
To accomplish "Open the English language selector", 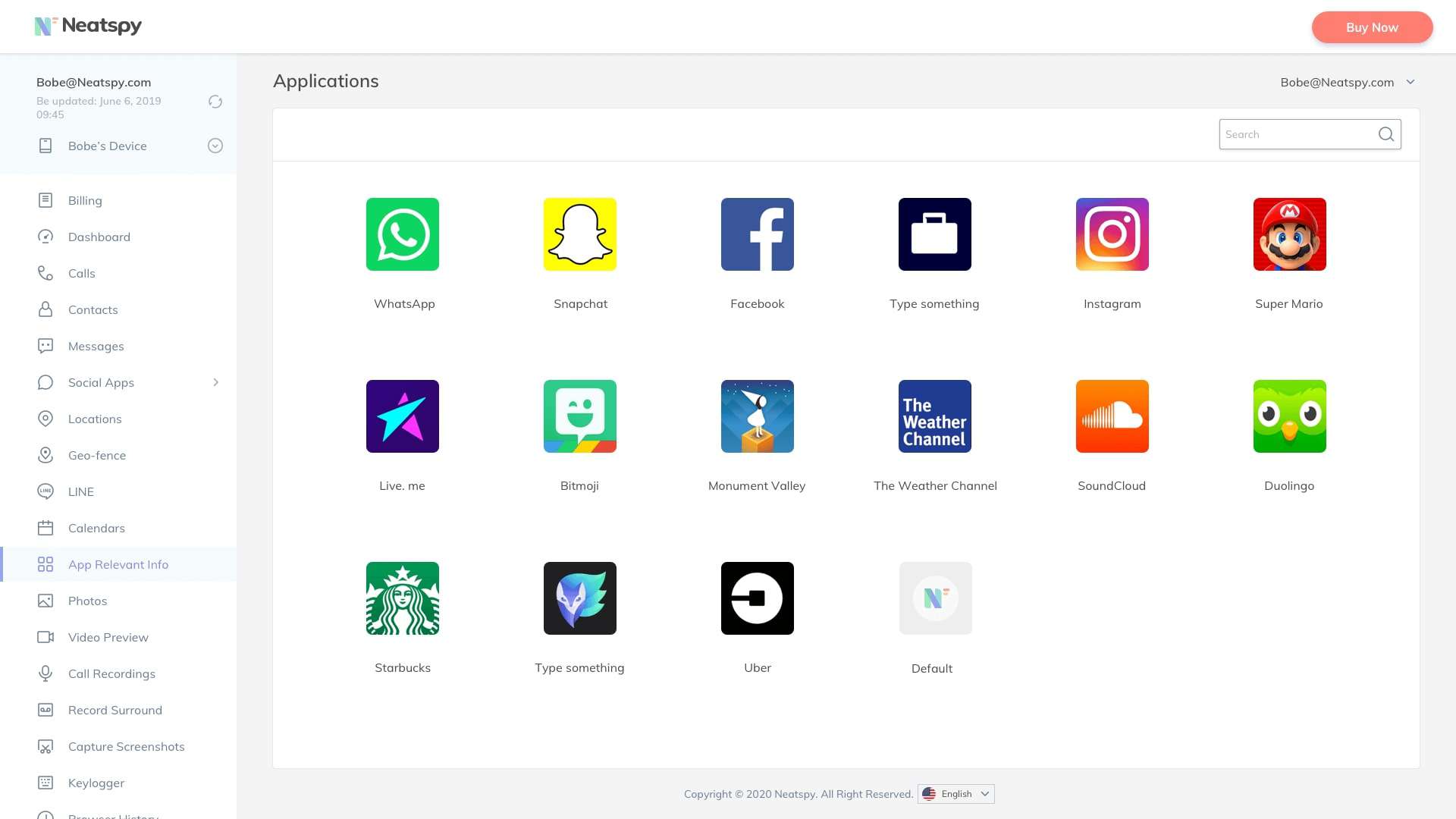I will click(x=955, y=794).
